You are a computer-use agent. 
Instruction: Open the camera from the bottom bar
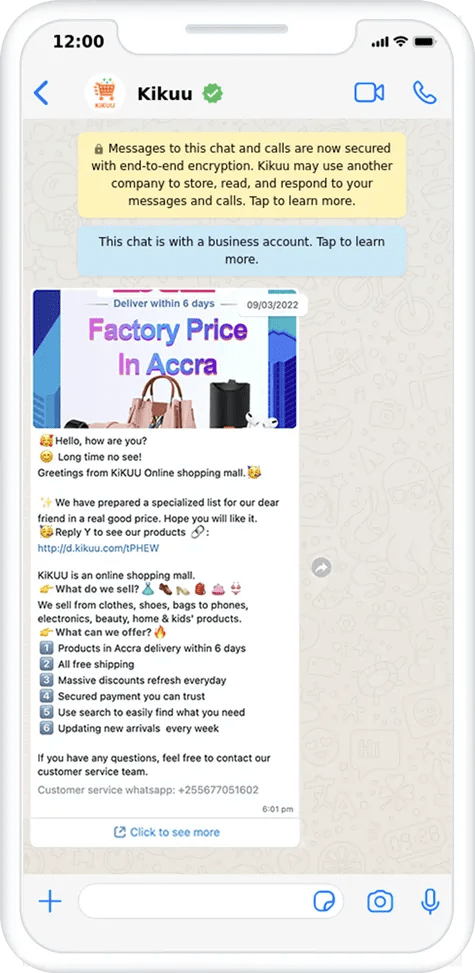[380, 901]
